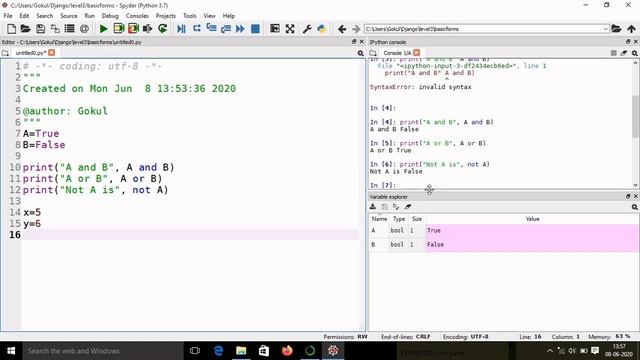Screen dimensions: 640x360
Task: Remove all variables eraser in console
Action: [624, 53]
